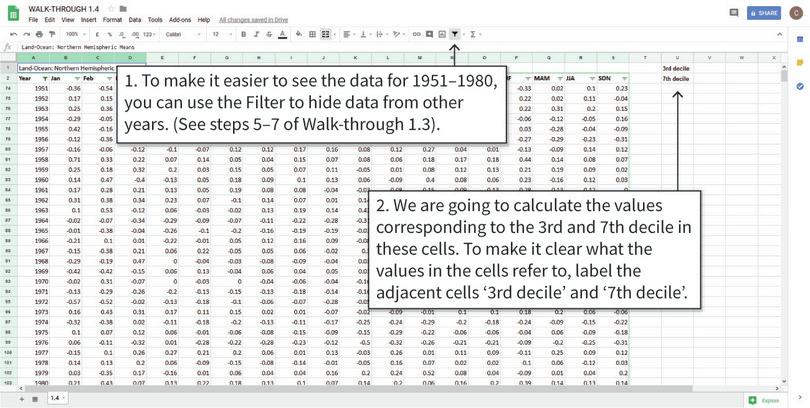Image resolution: width=810 pixels, height=408 pixels.
Task: Open the Edit menu
Action: [50, 20]
